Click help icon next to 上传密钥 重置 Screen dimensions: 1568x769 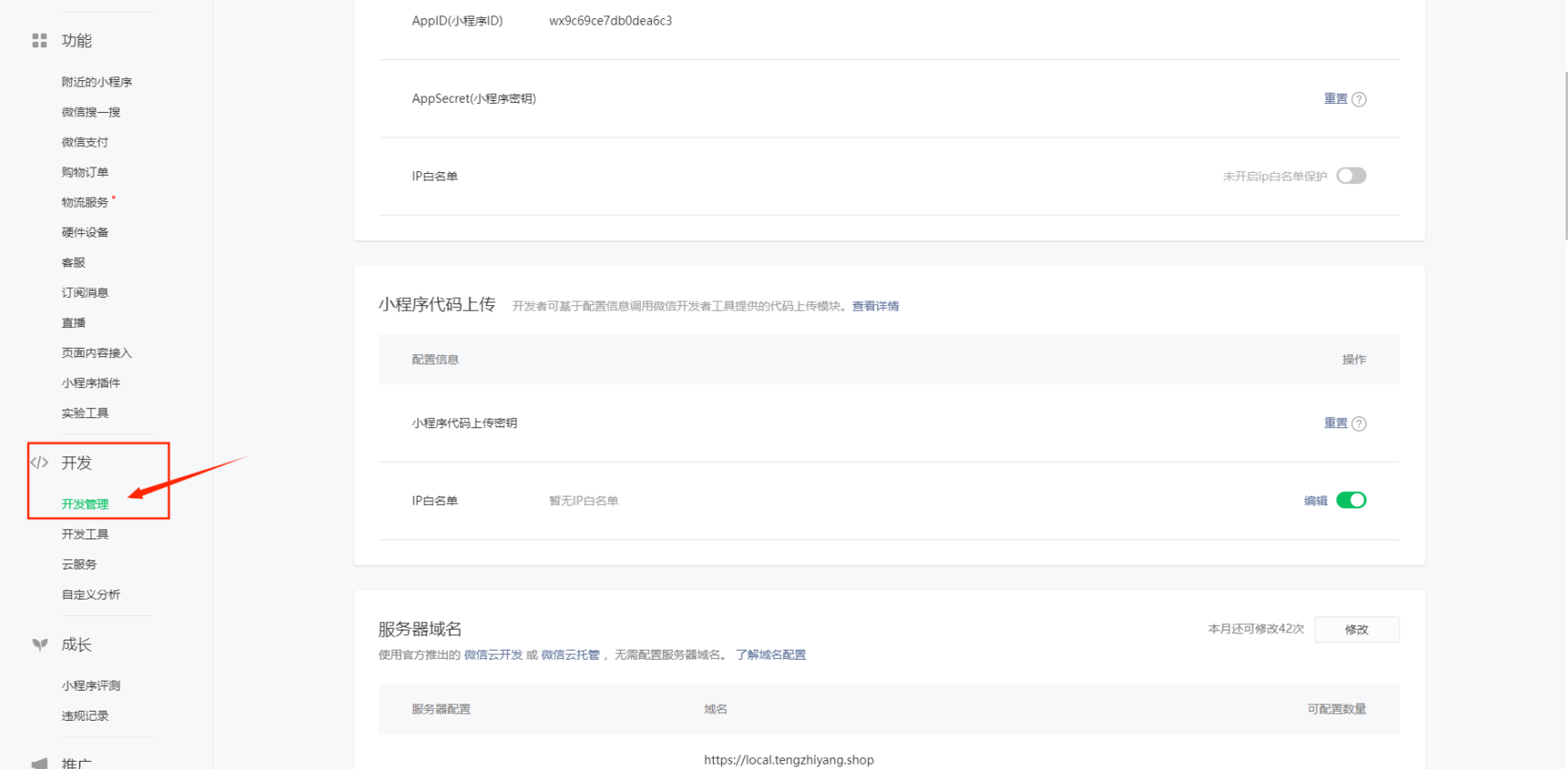pos(1359,424)
